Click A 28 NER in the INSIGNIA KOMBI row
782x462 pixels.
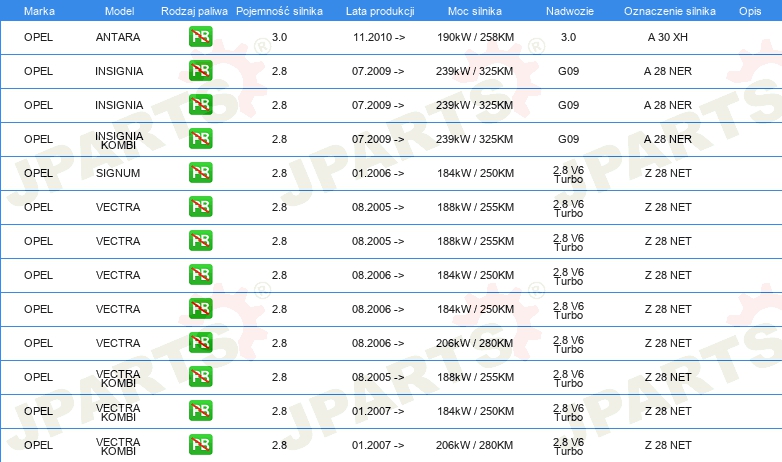(x=668, y=139)
